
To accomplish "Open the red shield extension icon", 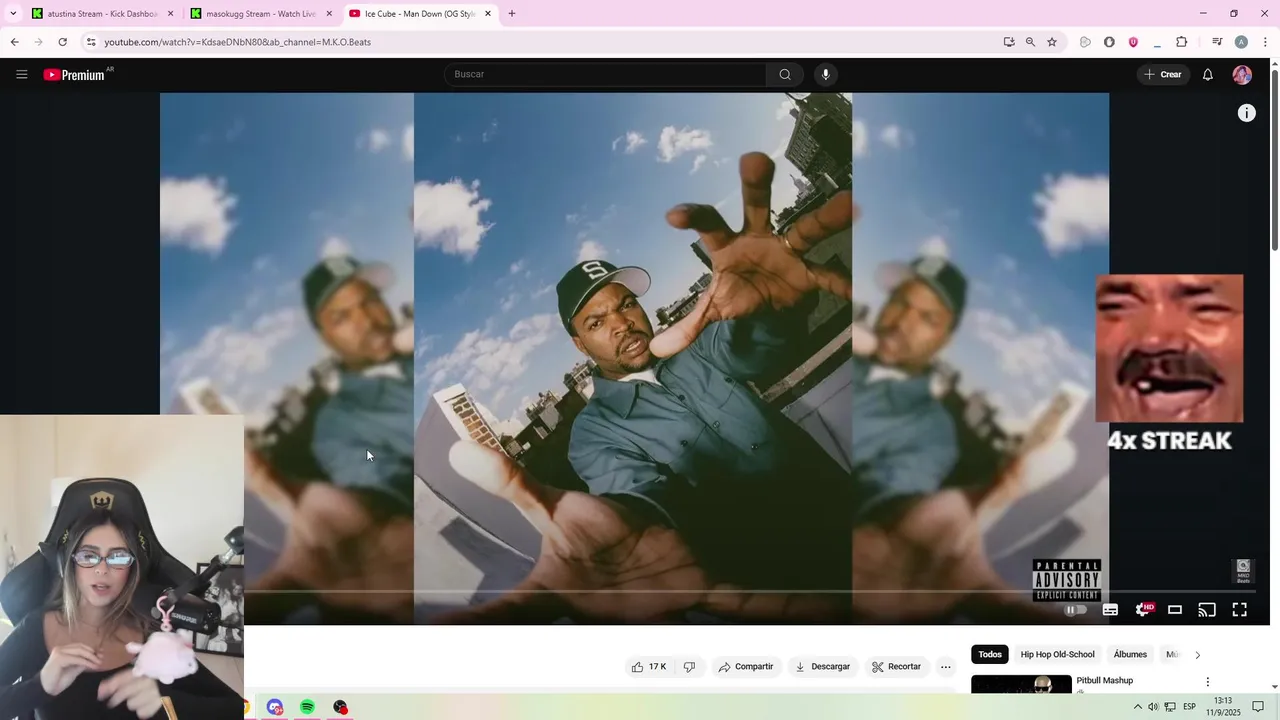I will tap(1133, 42).
